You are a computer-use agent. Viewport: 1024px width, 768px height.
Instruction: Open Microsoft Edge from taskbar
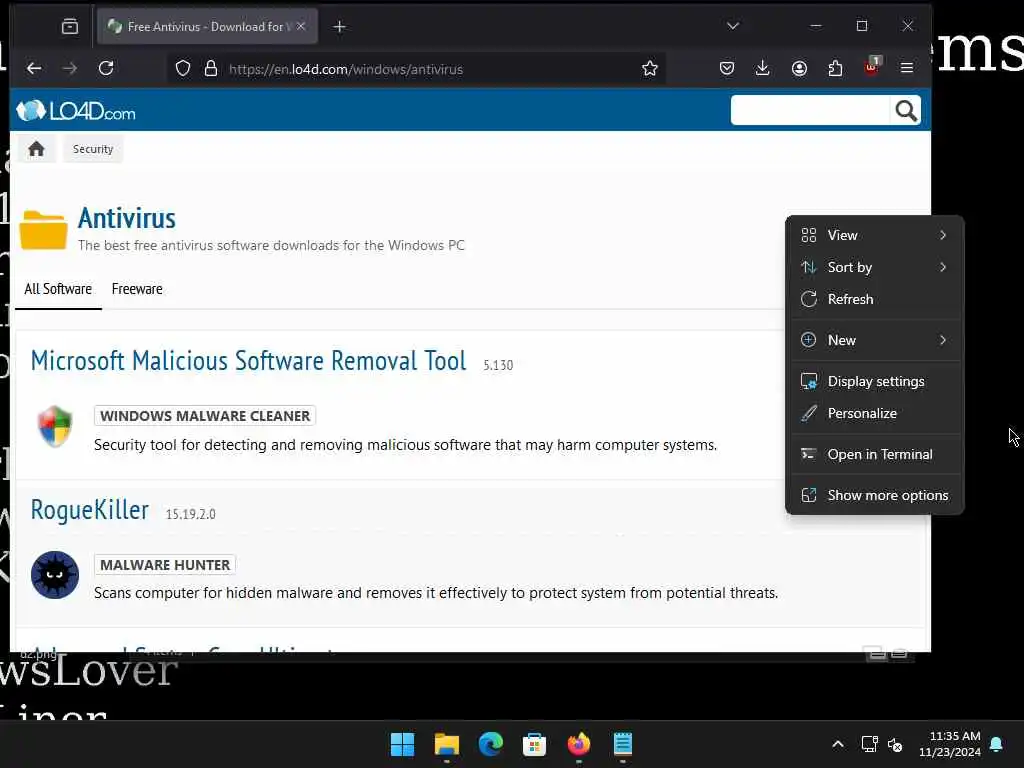tap(490, 744)
